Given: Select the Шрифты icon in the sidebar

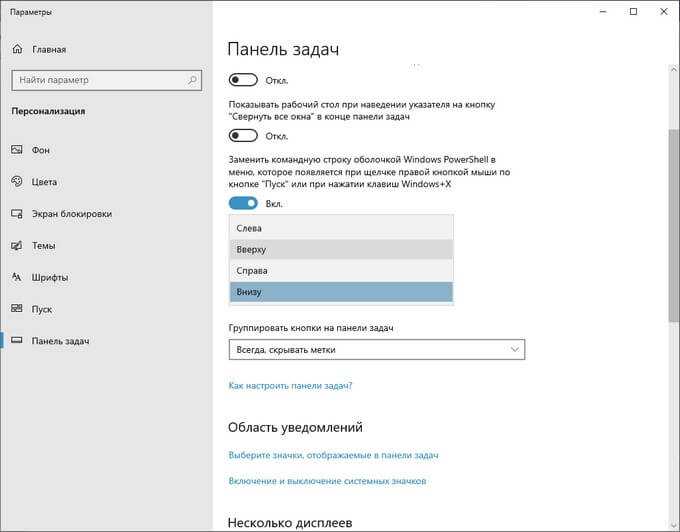Looking at the screenshot, I should [x=17, y=277].
